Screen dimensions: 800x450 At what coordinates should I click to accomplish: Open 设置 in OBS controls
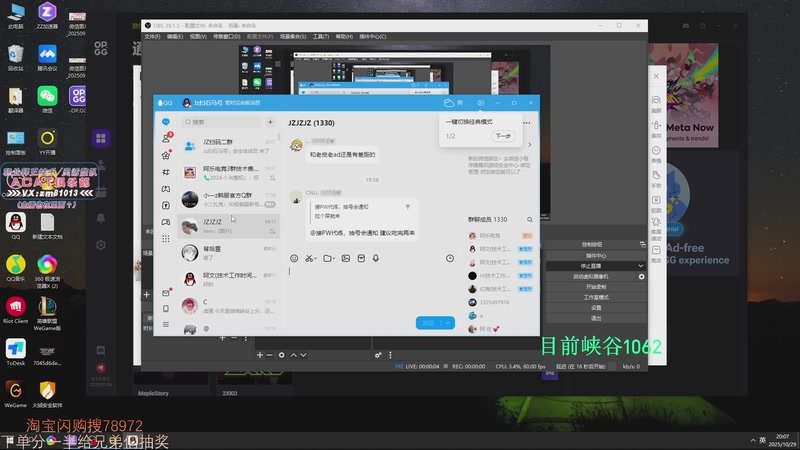[596, 308]
